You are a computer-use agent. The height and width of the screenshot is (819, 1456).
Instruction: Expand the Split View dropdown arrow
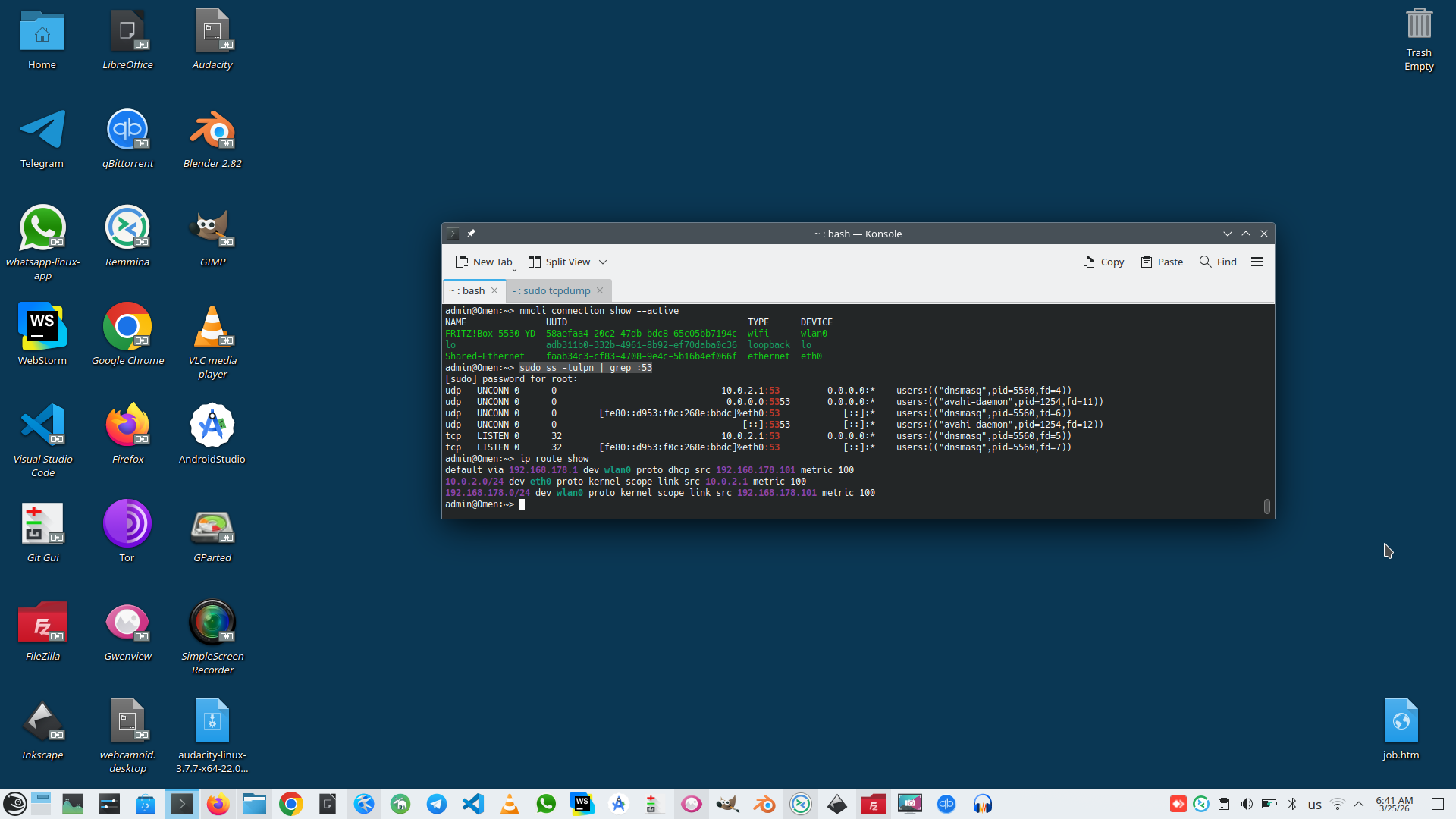(603, 262)
